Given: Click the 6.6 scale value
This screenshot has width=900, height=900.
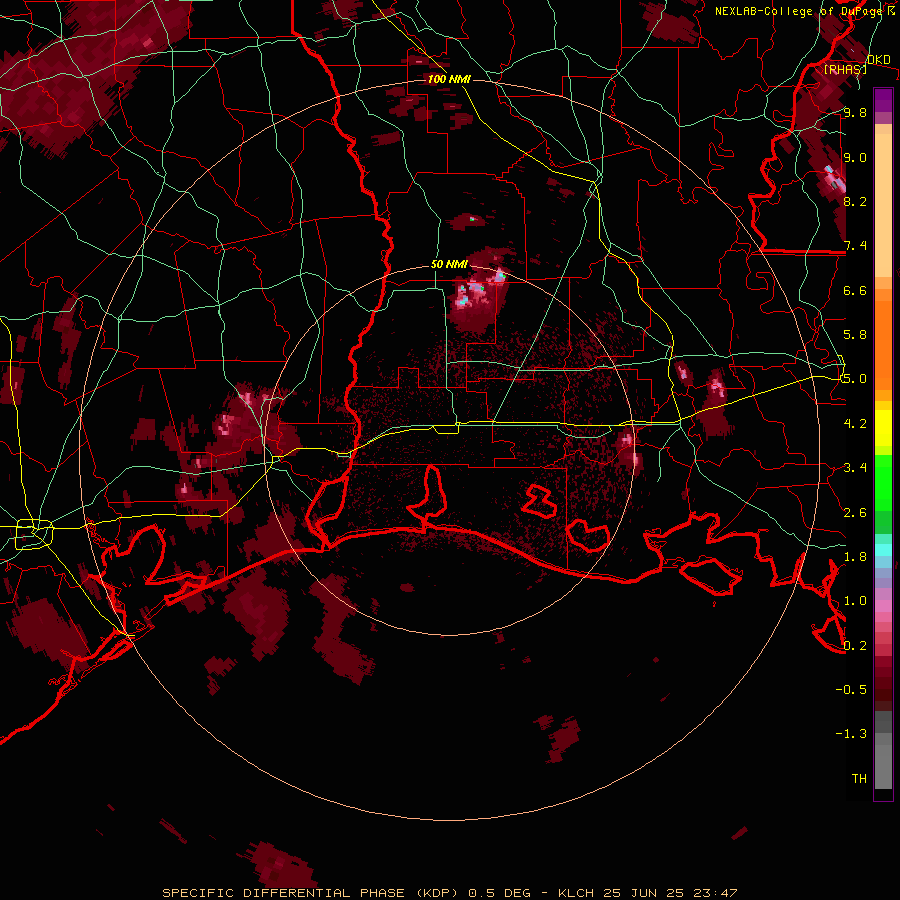Looking at the screenshot, I should pos(855,290).
